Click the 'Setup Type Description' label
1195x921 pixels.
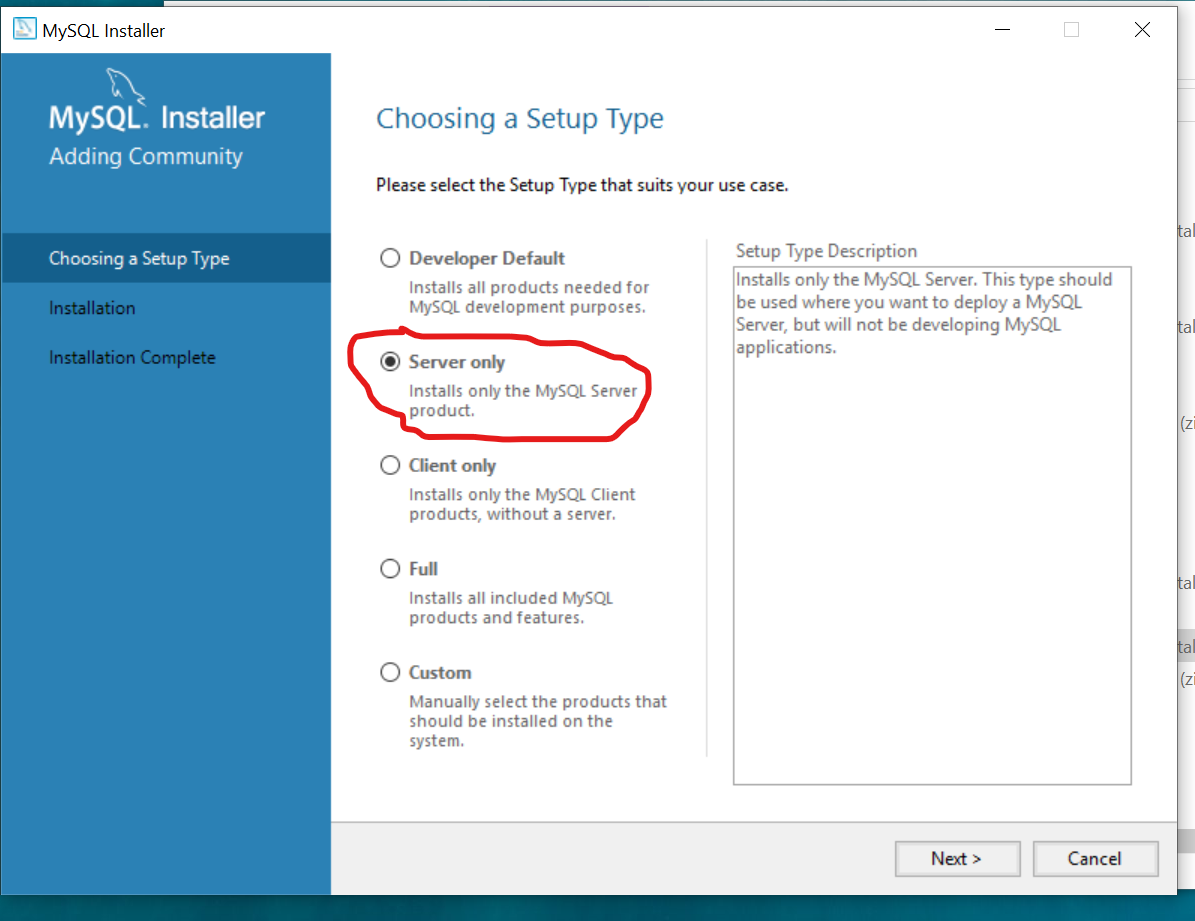[x=826, y=252]
